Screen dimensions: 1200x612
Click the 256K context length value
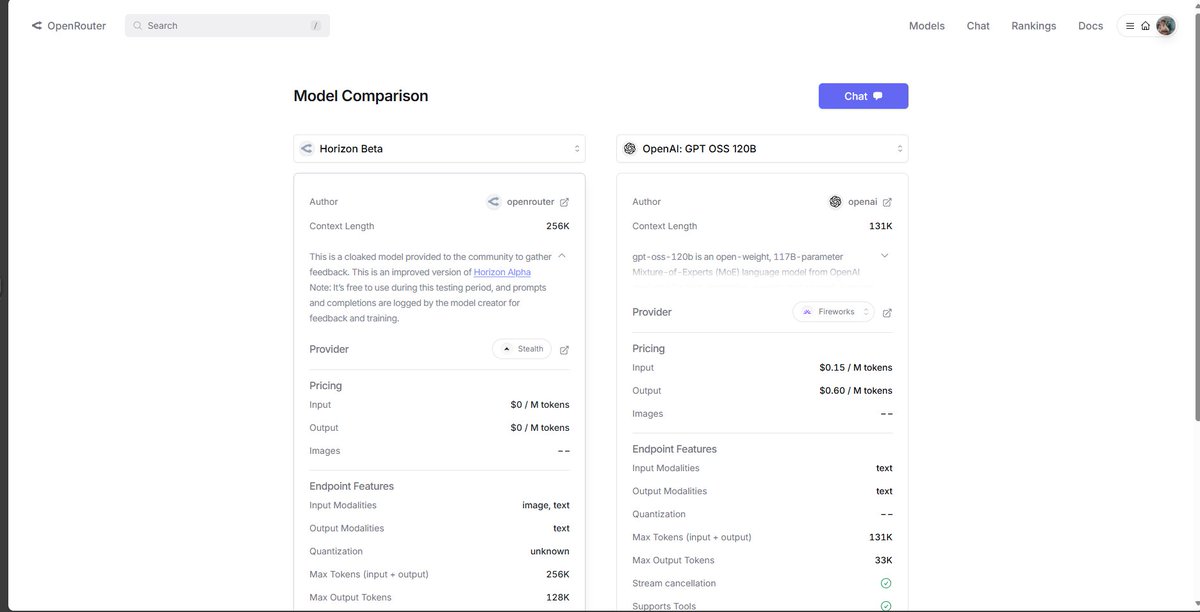(x=558, y=226)
